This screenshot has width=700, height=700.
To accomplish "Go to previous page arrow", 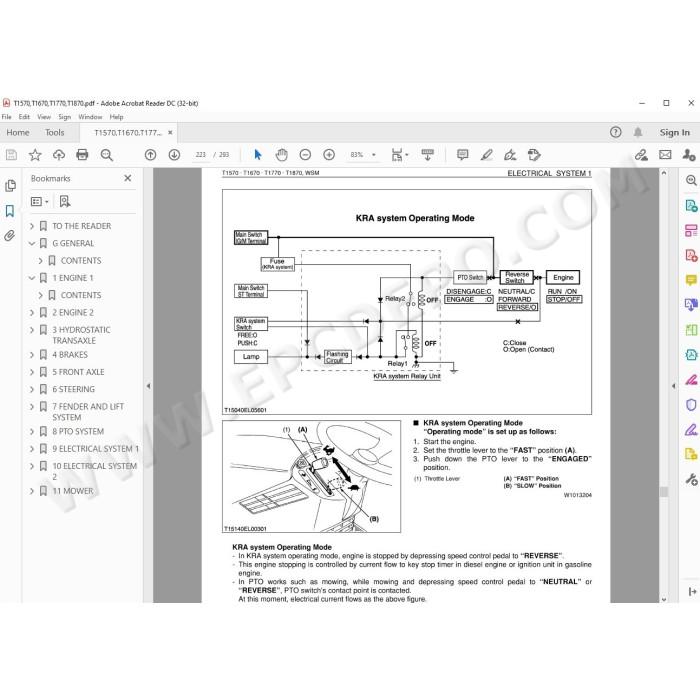I will [150, 155].
